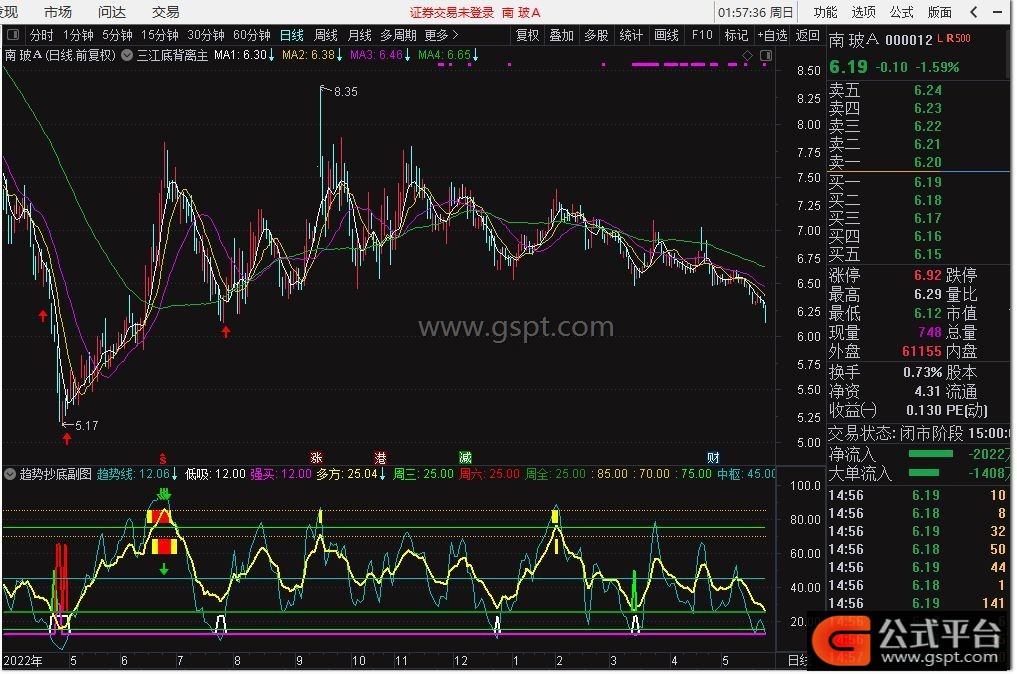Image resolution: width=1017 pixels, height=674 pixels.
Task: Switch to 30分钟 period
Action: tap(206, 35)
